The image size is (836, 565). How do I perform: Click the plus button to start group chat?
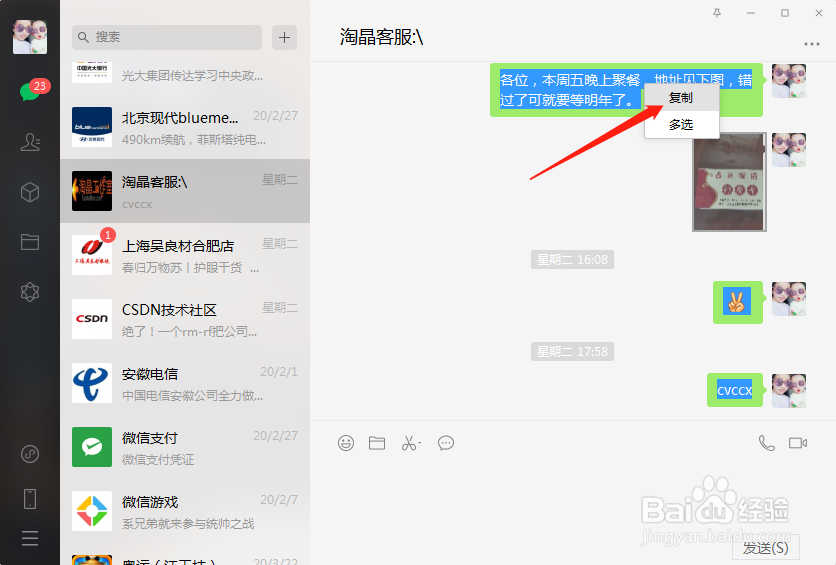tap(284, 37)
